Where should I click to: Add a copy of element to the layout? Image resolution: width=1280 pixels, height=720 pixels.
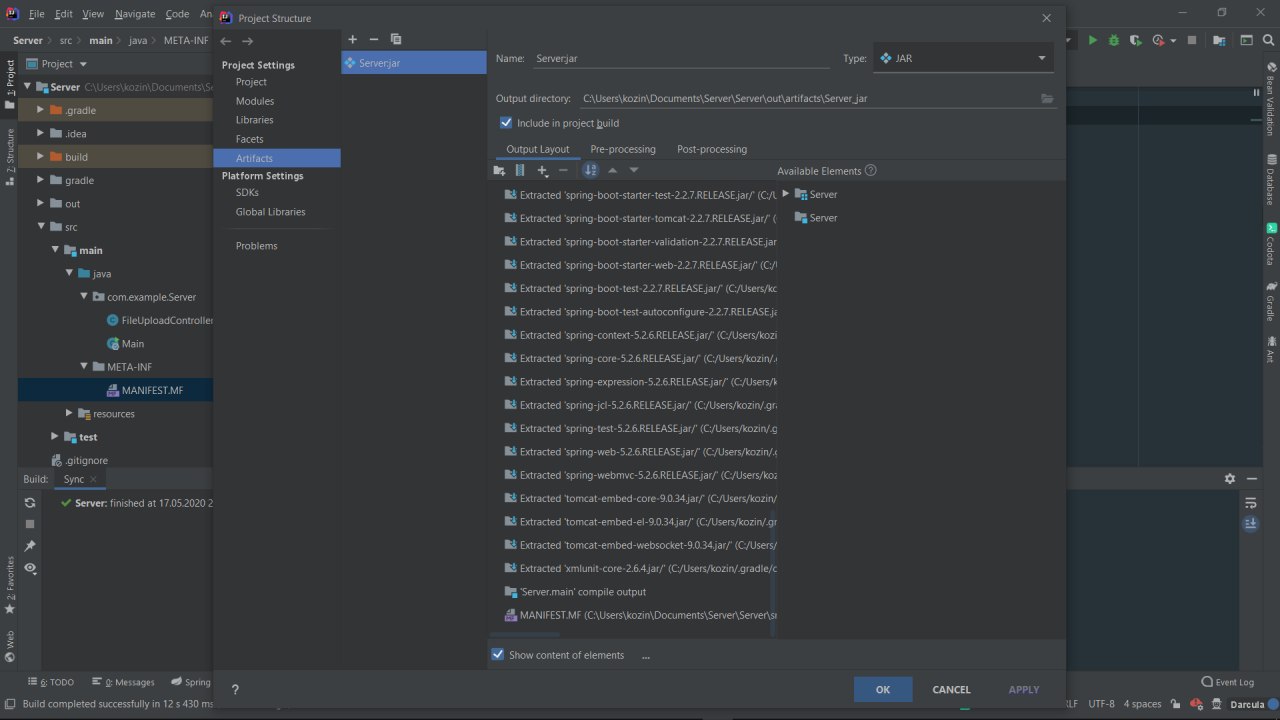(x=543, y=170)
